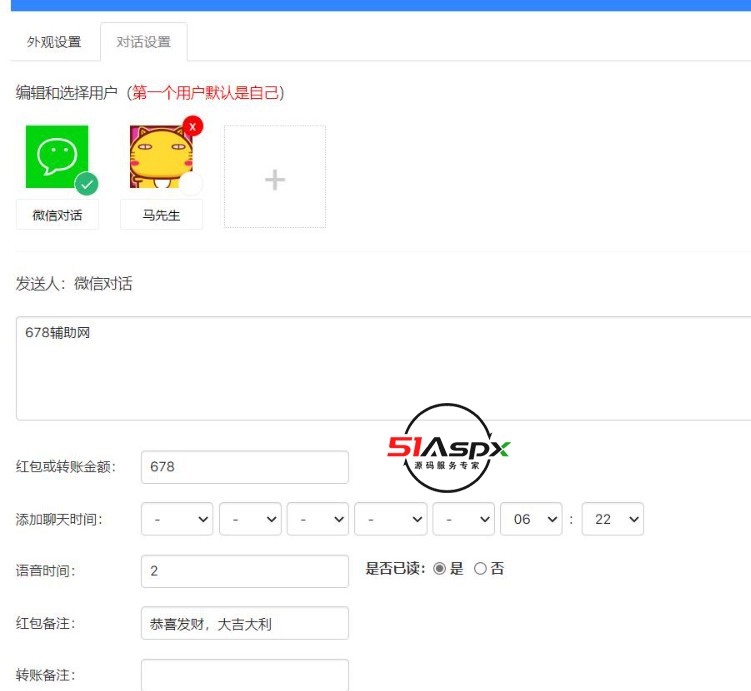
Task: Click the 红包或转账金额 input with 678
Action: pos(245,467)
